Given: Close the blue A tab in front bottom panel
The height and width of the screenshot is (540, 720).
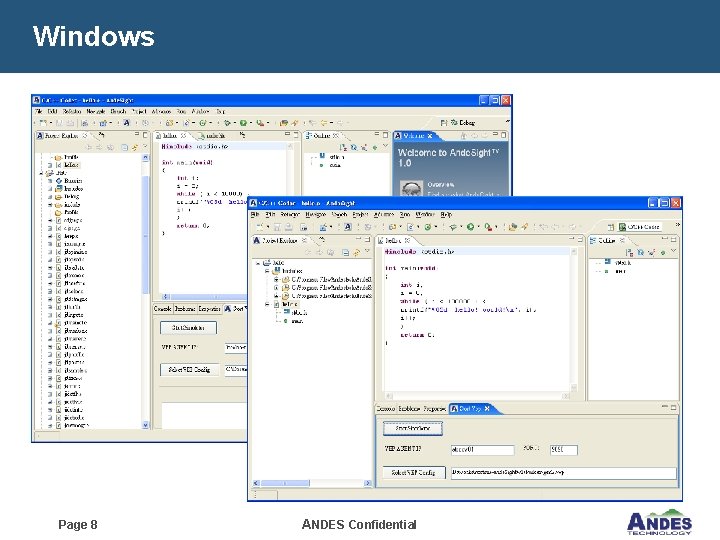Looking at the screenshot, I should (487, 408).
